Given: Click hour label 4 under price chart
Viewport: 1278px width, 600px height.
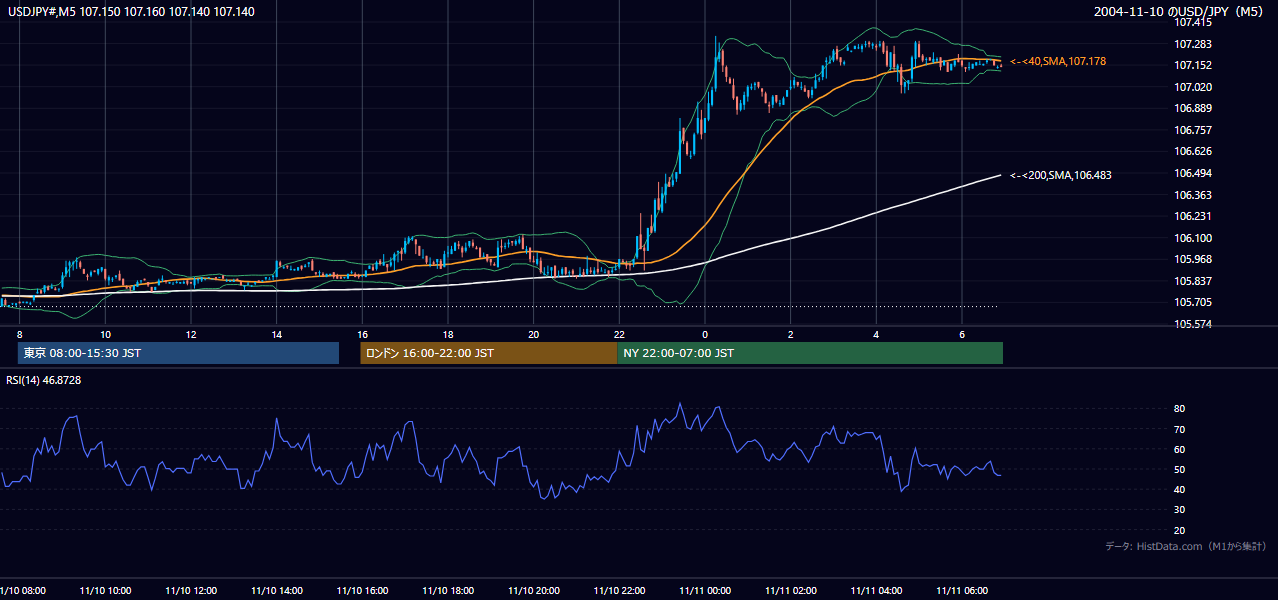Looking at the screenshot, I should point(876,334).
